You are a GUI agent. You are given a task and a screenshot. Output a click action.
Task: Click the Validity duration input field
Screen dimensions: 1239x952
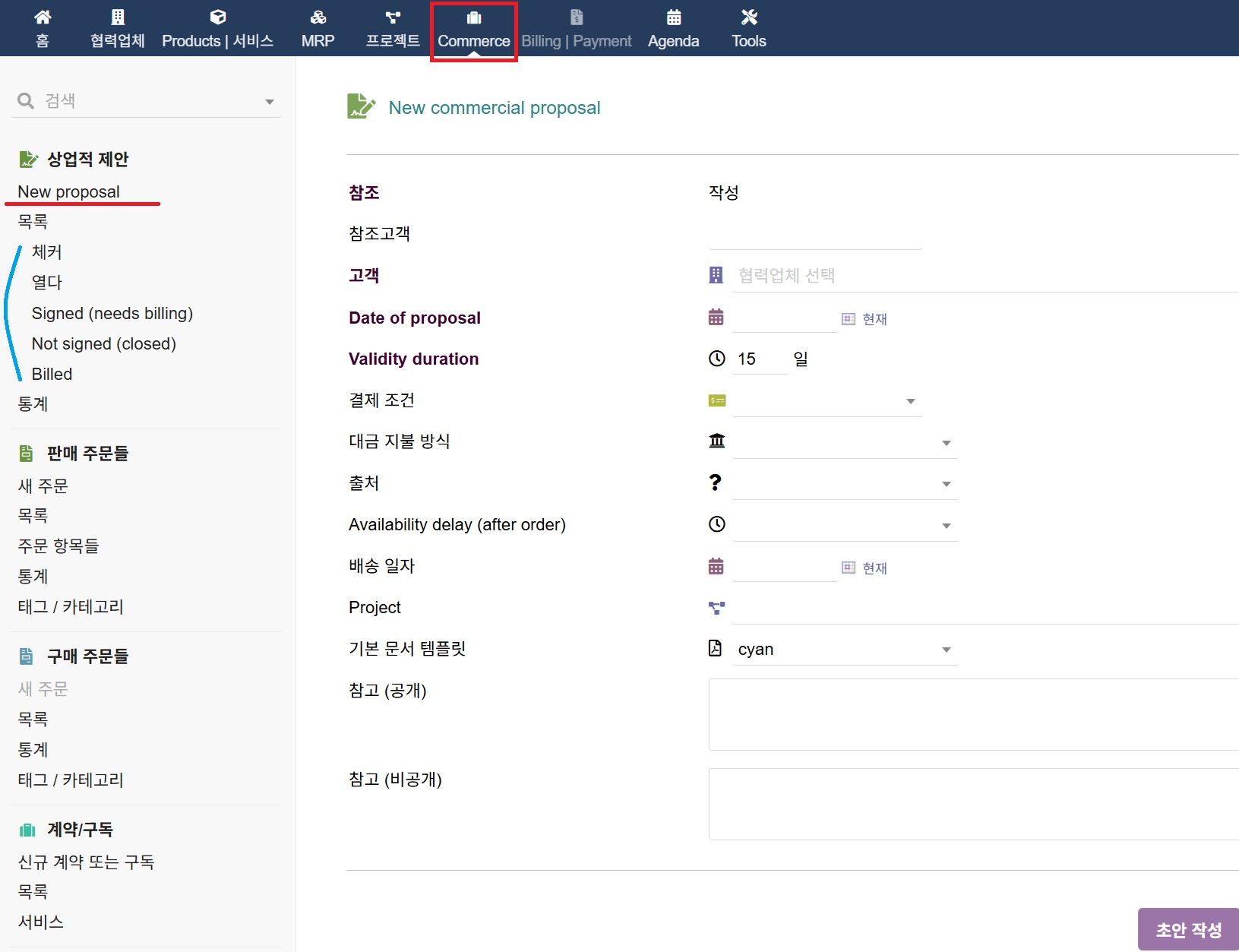[759, 359]
